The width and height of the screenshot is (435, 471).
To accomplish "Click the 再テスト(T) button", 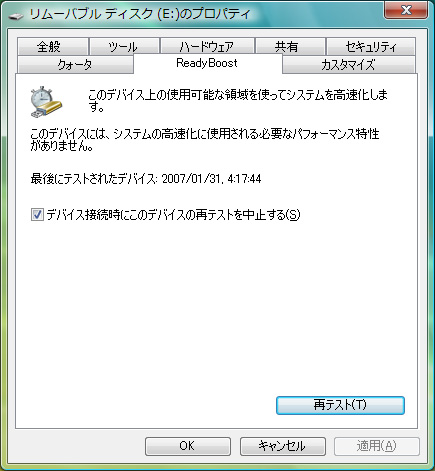I will (340, 405).
